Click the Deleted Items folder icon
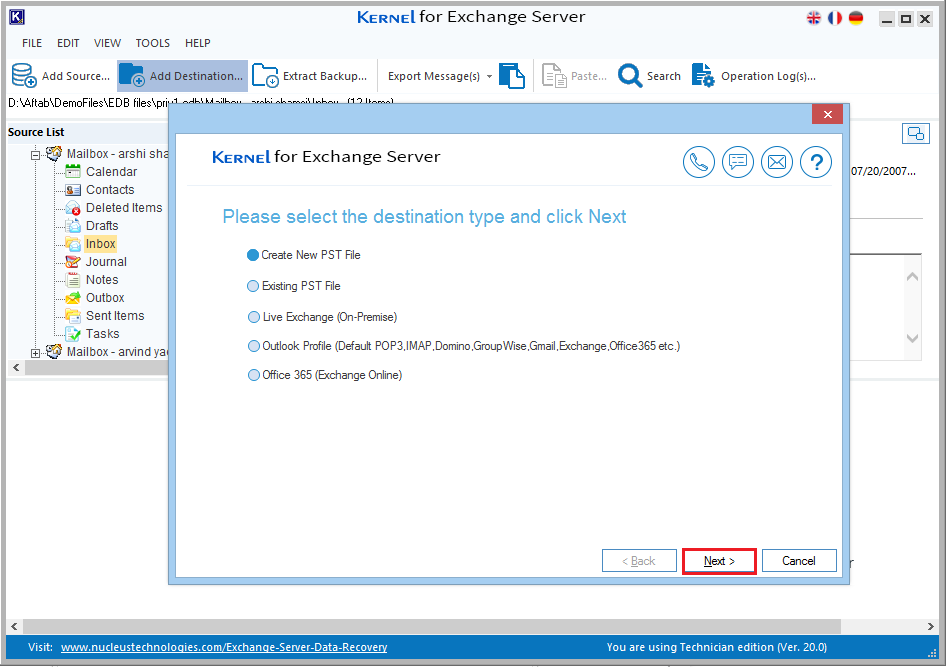The image size is (946, 667). (x=73, y=208)
